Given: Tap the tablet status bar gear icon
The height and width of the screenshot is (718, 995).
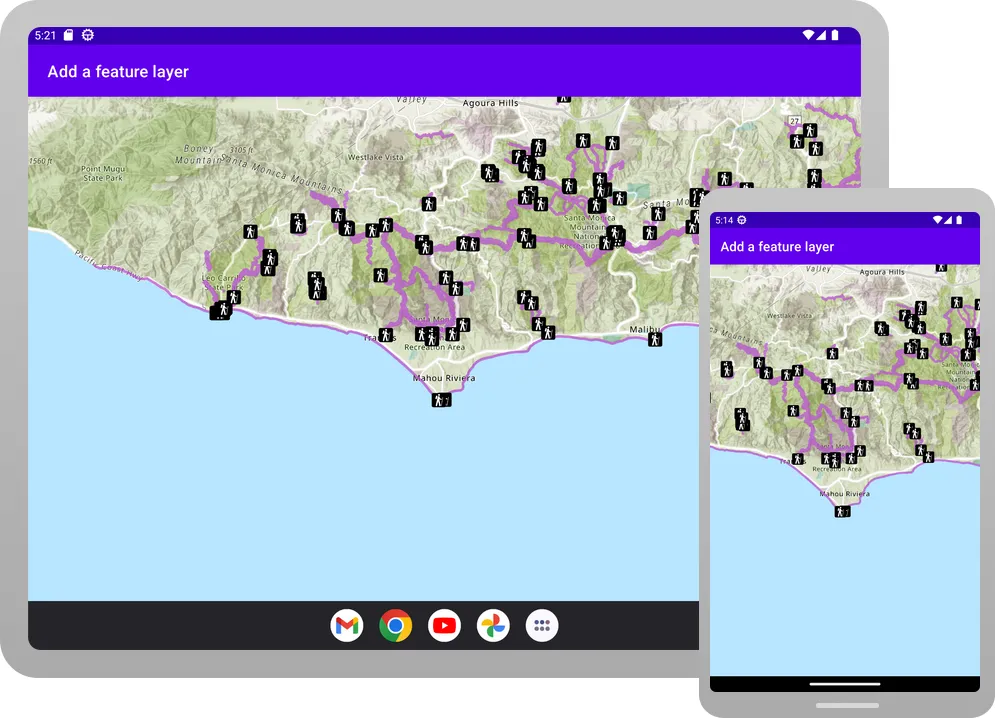Looking at the screenshot, I should (x=88, y=35).
